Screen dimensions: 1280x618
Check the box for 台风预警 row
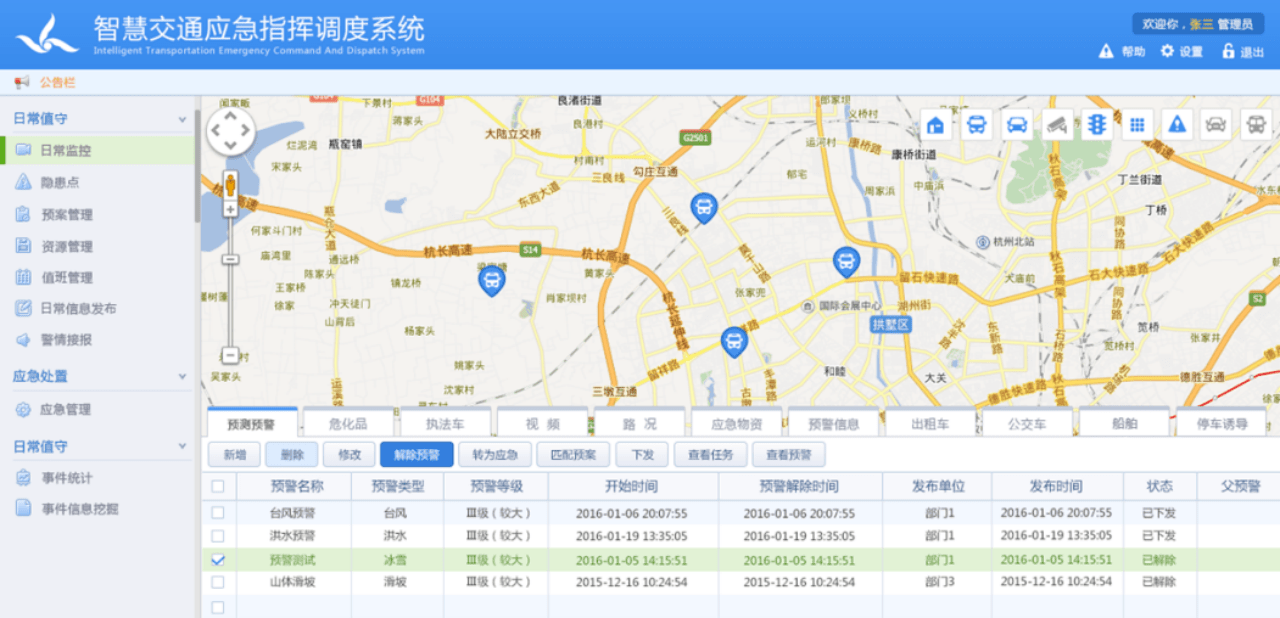point(217,514)
